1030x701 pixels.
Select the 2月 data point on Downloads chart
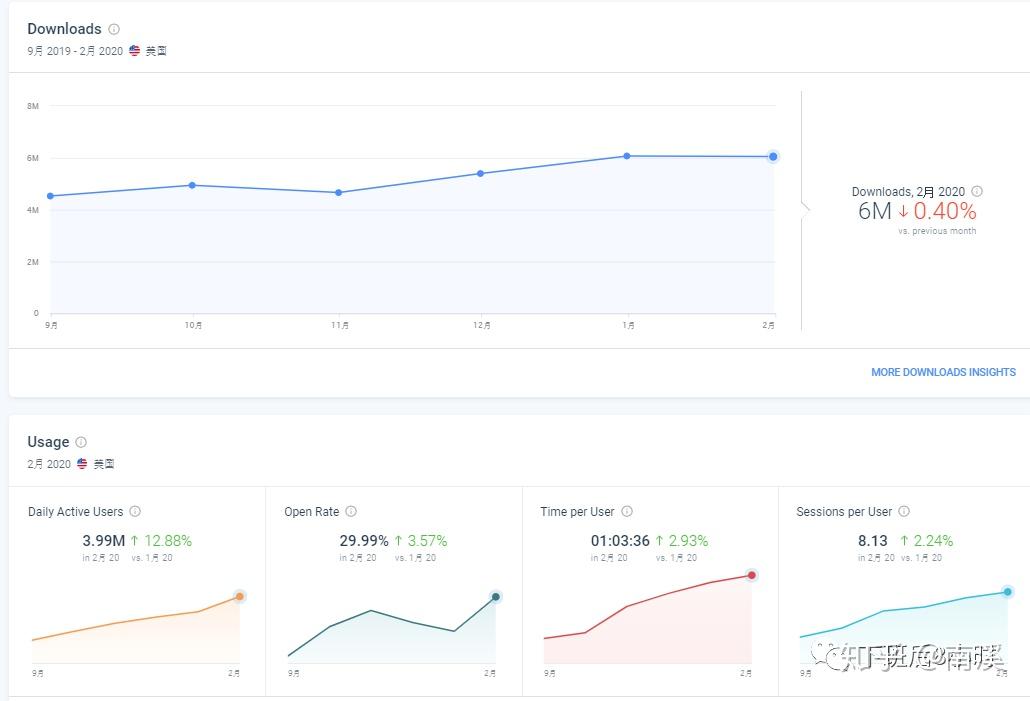coord(773,156)
